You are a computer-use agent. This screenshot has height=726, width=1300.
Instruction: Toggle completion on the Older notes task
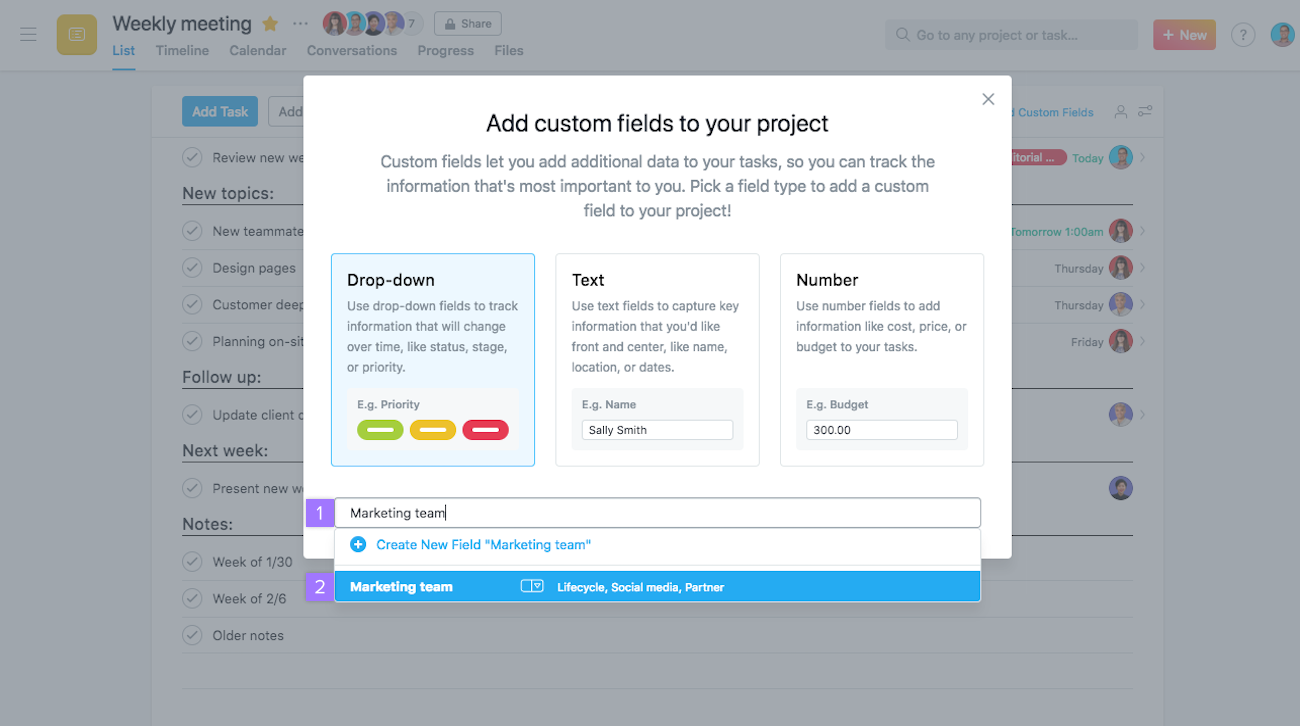pos(192,635)
